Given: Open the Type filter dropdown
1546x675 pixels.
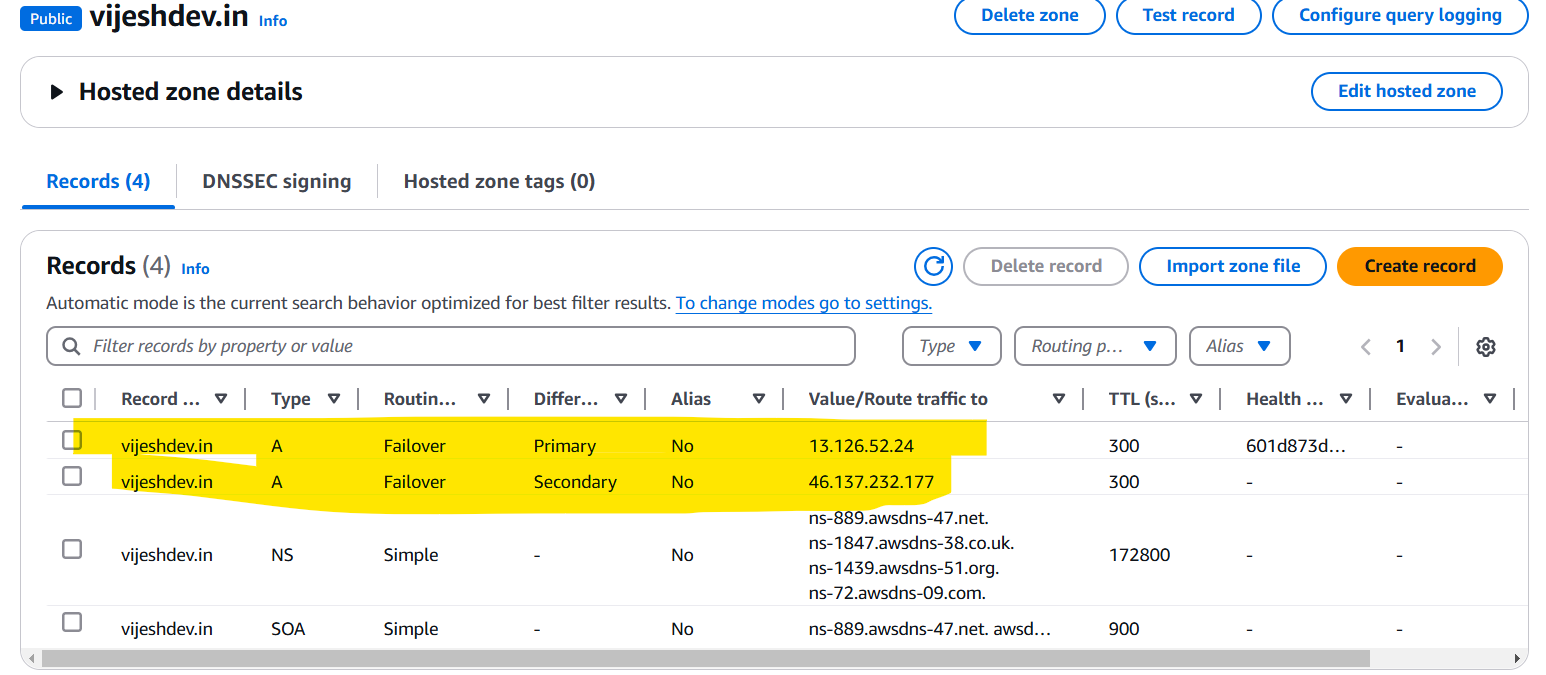Looking at the screenshot, I should [952, 346].
